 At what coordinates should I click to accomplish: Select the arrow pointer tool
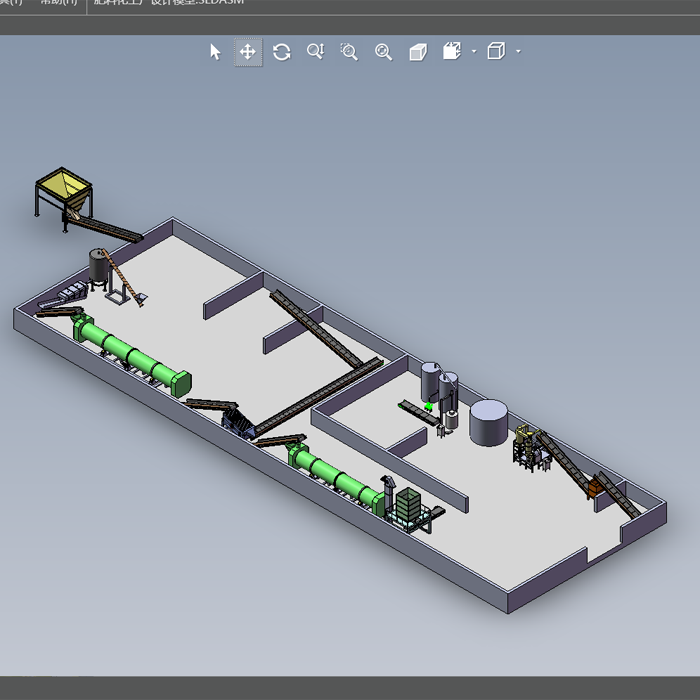click(x=215, y=52)
